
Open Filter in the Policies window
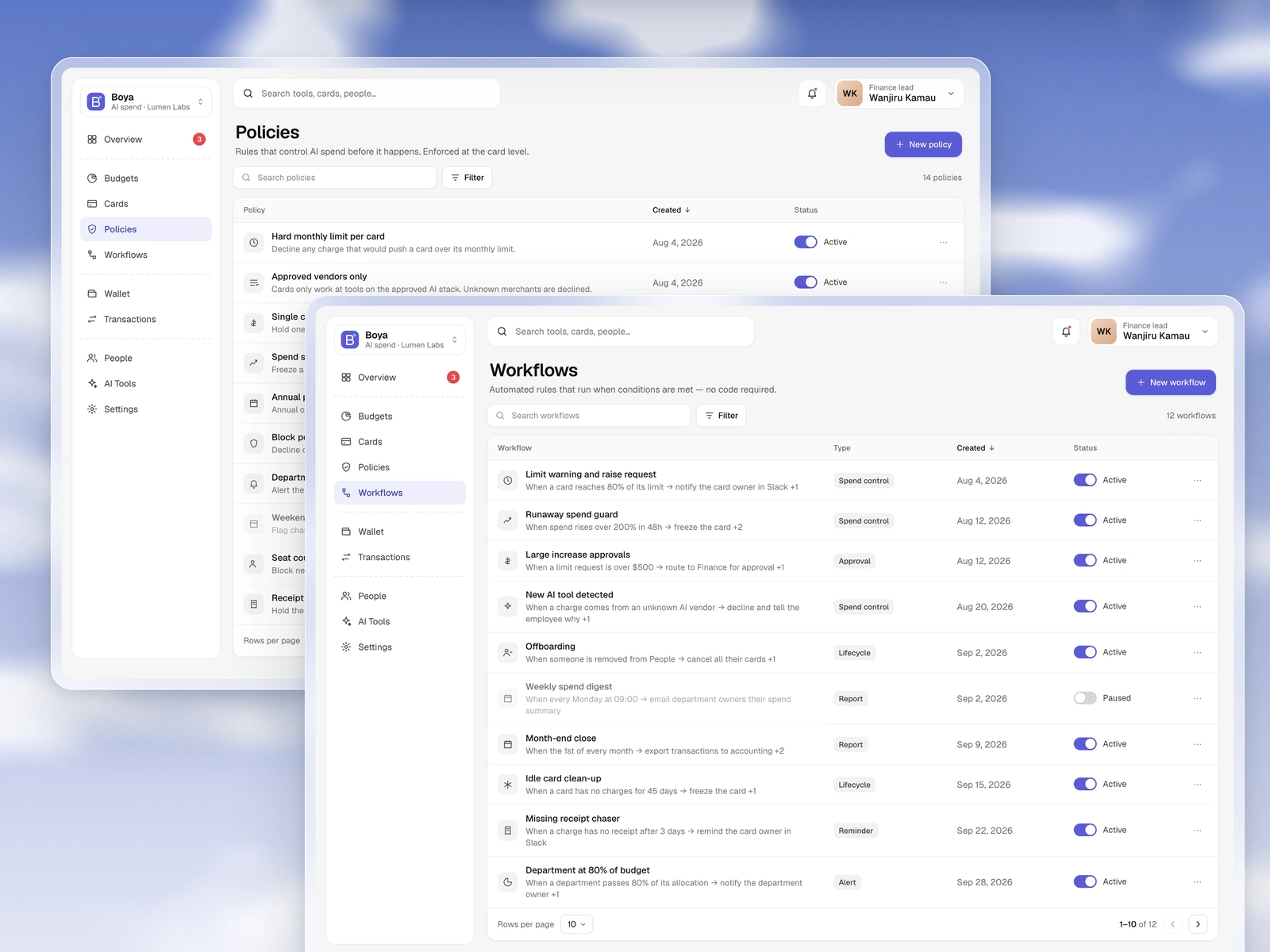pyautogui.click(x=468, y=178)
